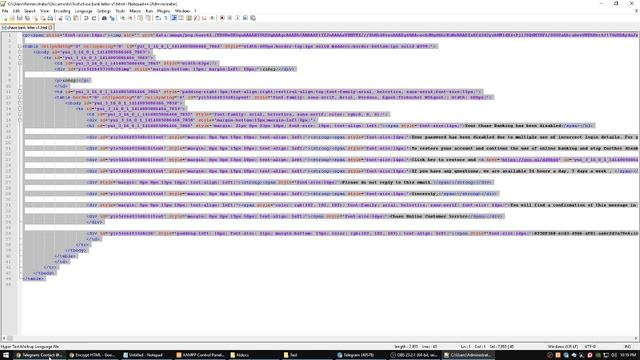This screenshot has width=640, height=360.
Task: Save the current file with toolbar icon
Action: [x=20, y=18]
